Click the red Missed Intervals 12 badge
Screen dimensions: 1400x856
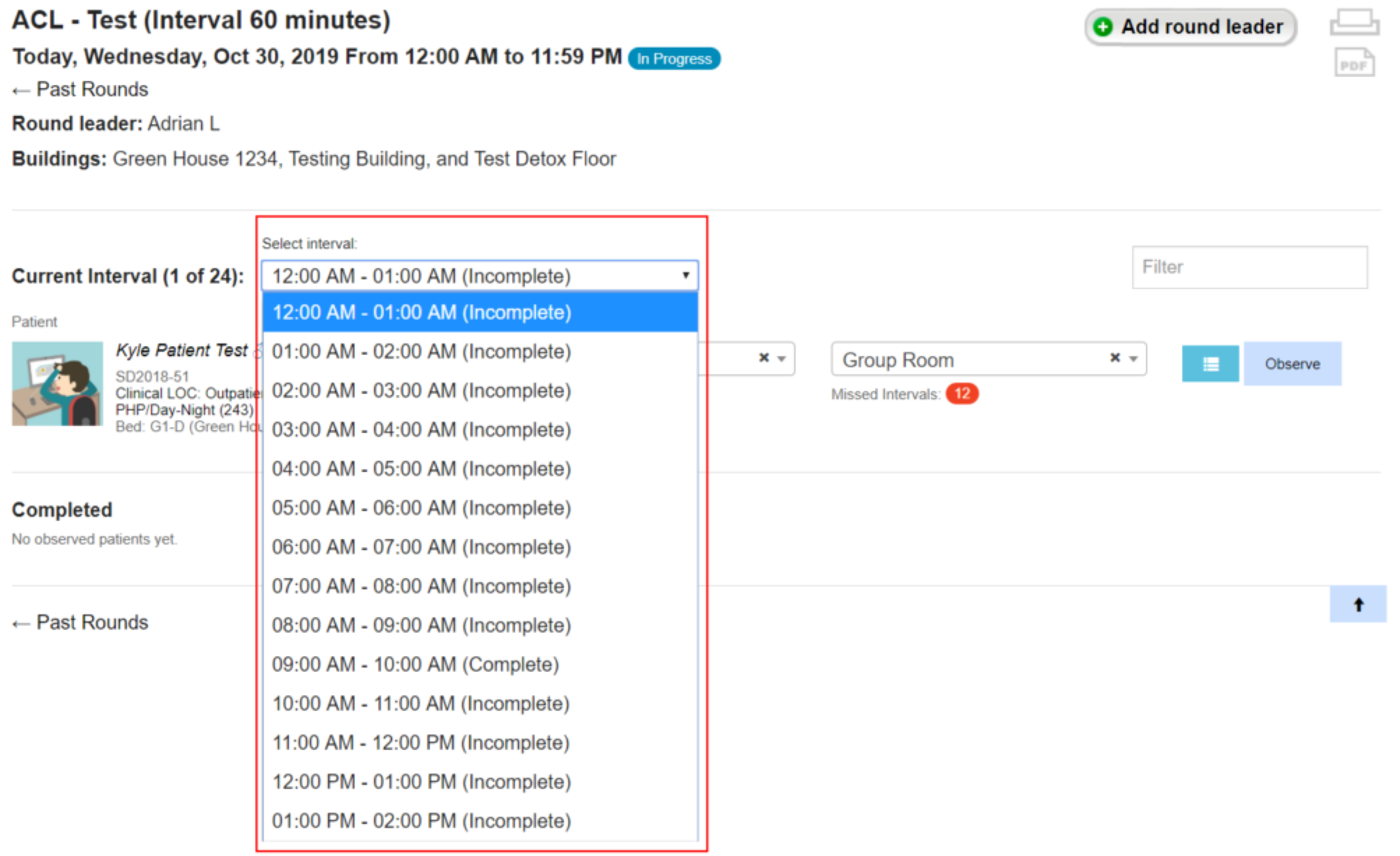click(x=961, y=394)
